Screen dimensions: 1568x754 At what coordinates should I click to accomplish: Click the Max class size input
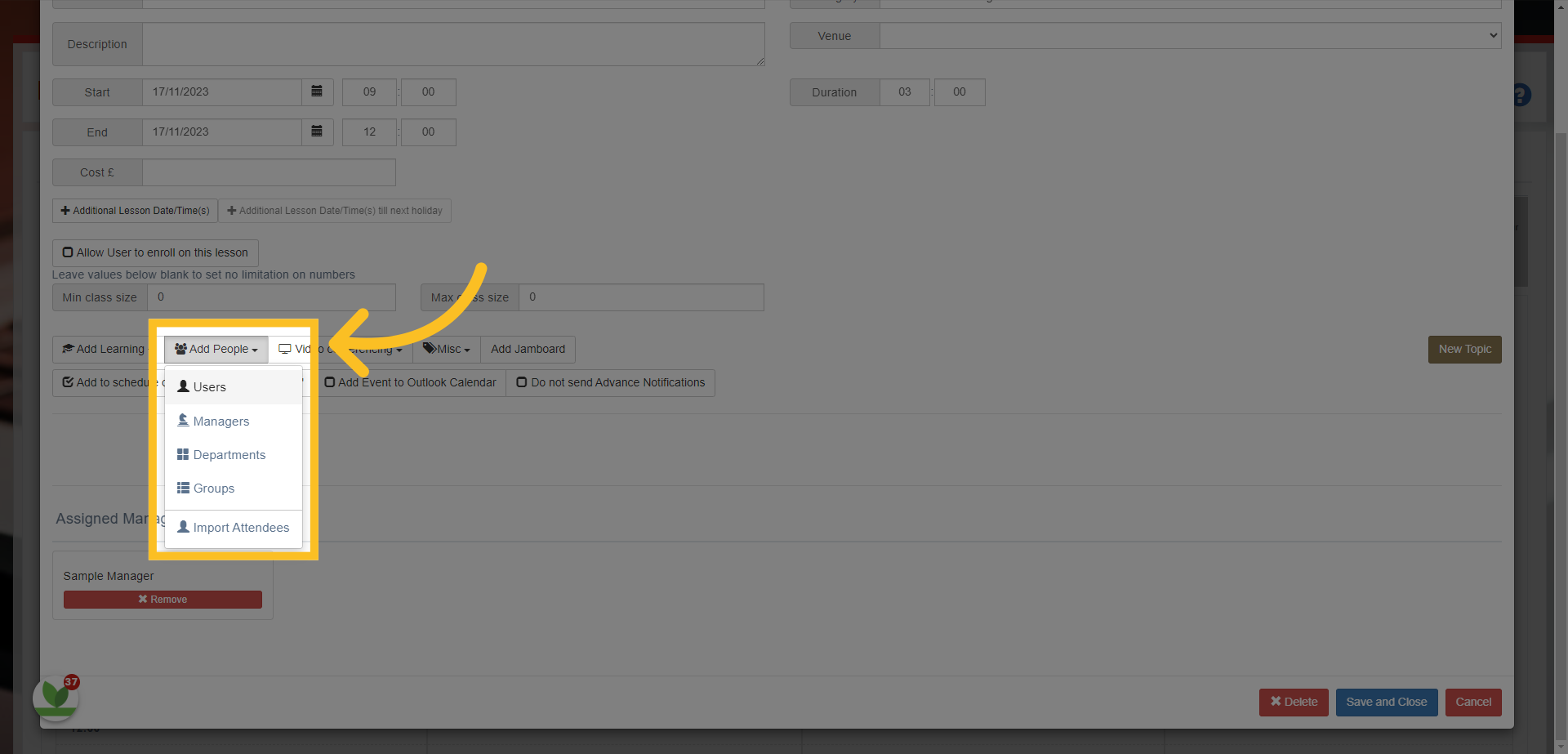[641, 297]
